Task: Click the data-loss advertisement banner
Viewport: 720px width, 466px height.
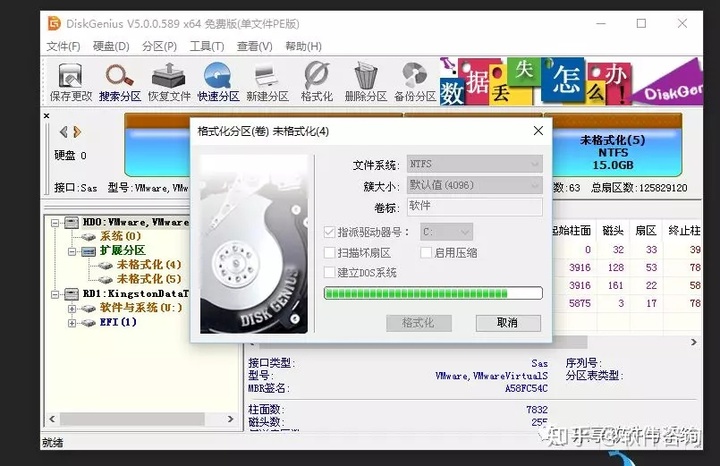Action: pyautogui.click(x=571, y=82)
